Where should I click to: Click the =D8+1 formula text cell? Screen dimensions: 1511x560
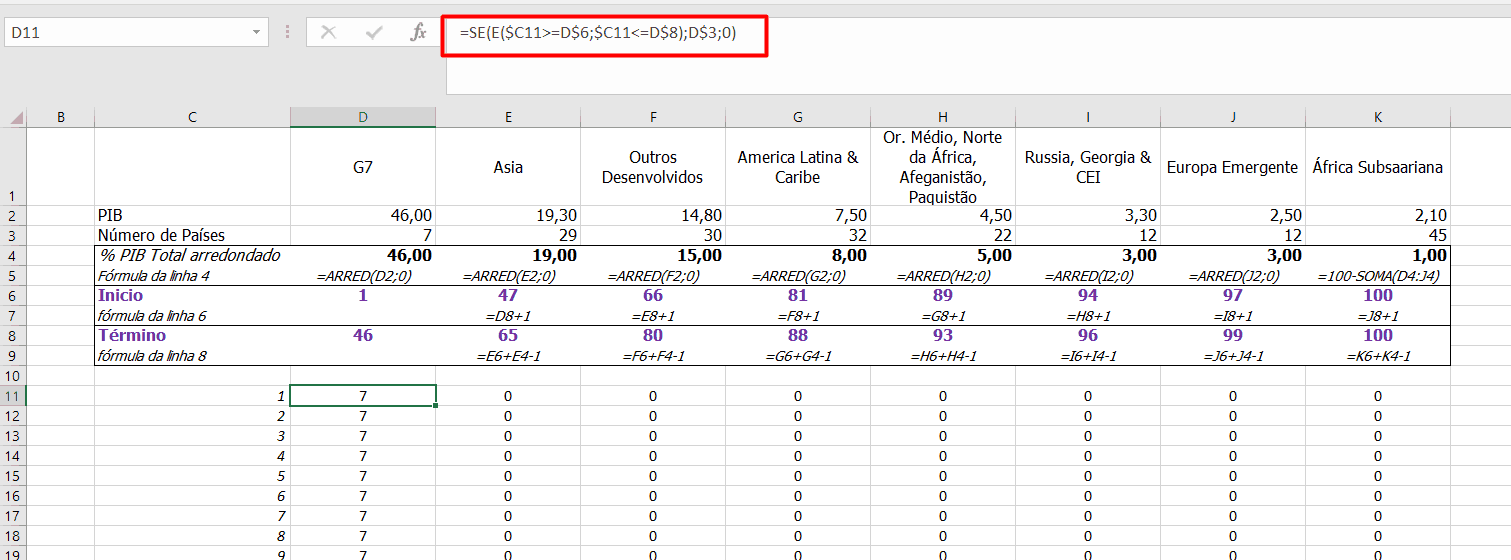click(508, 316)
